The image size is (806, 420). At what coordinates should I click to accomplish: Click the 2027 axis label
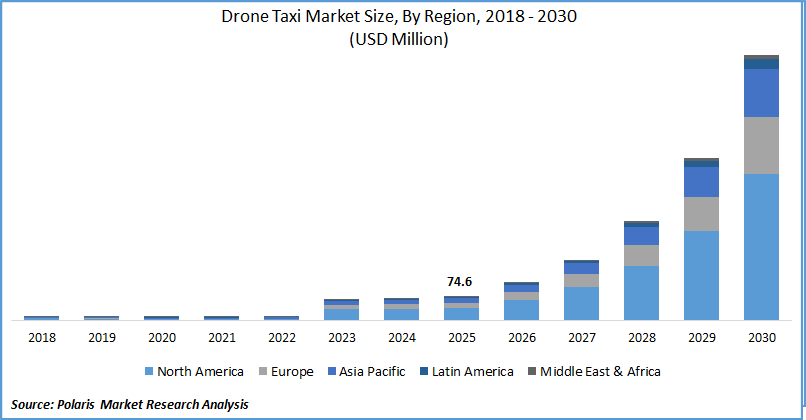[x=582, y=338]
